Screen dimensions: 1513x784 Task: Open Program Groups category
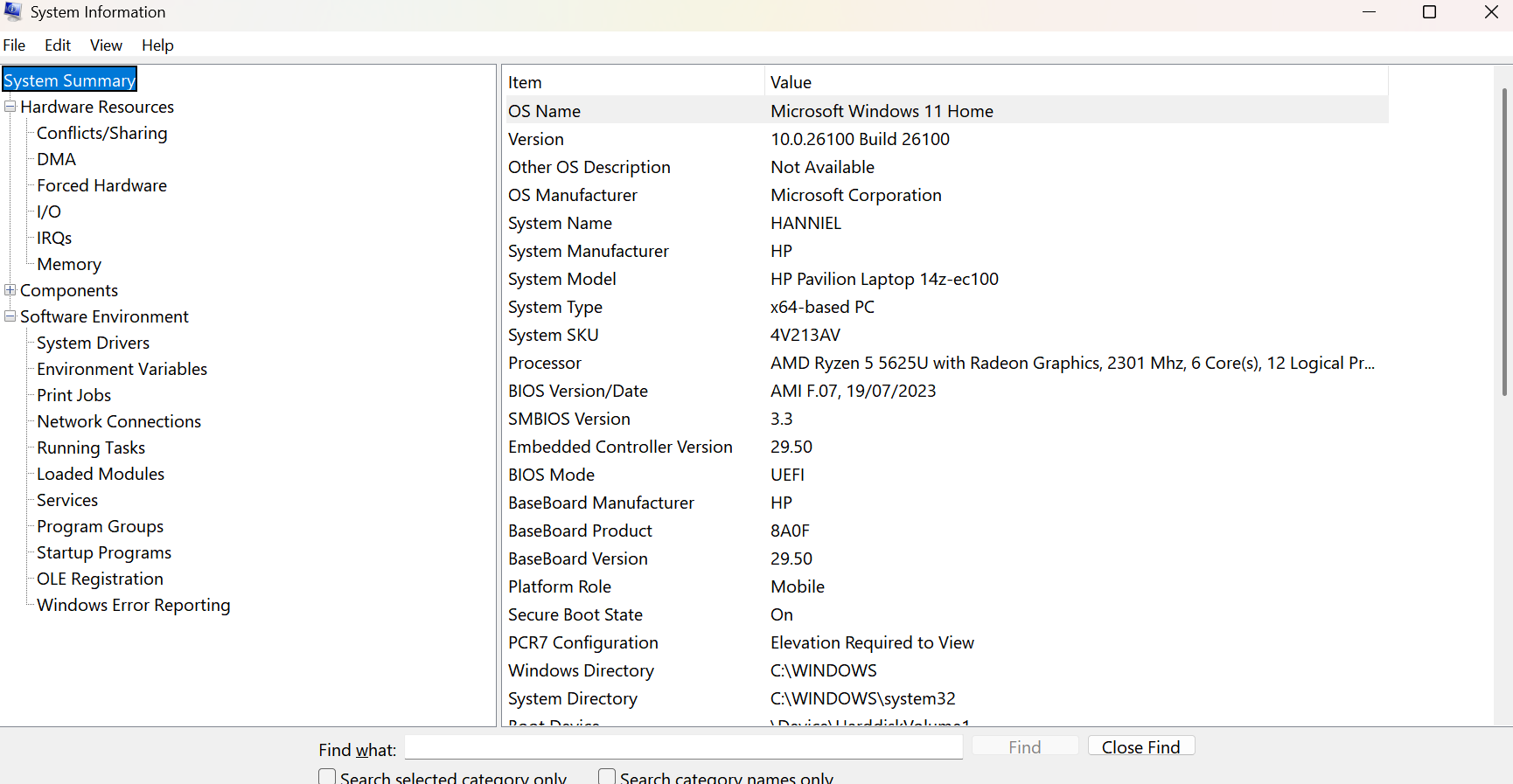(x=100, y=526)
